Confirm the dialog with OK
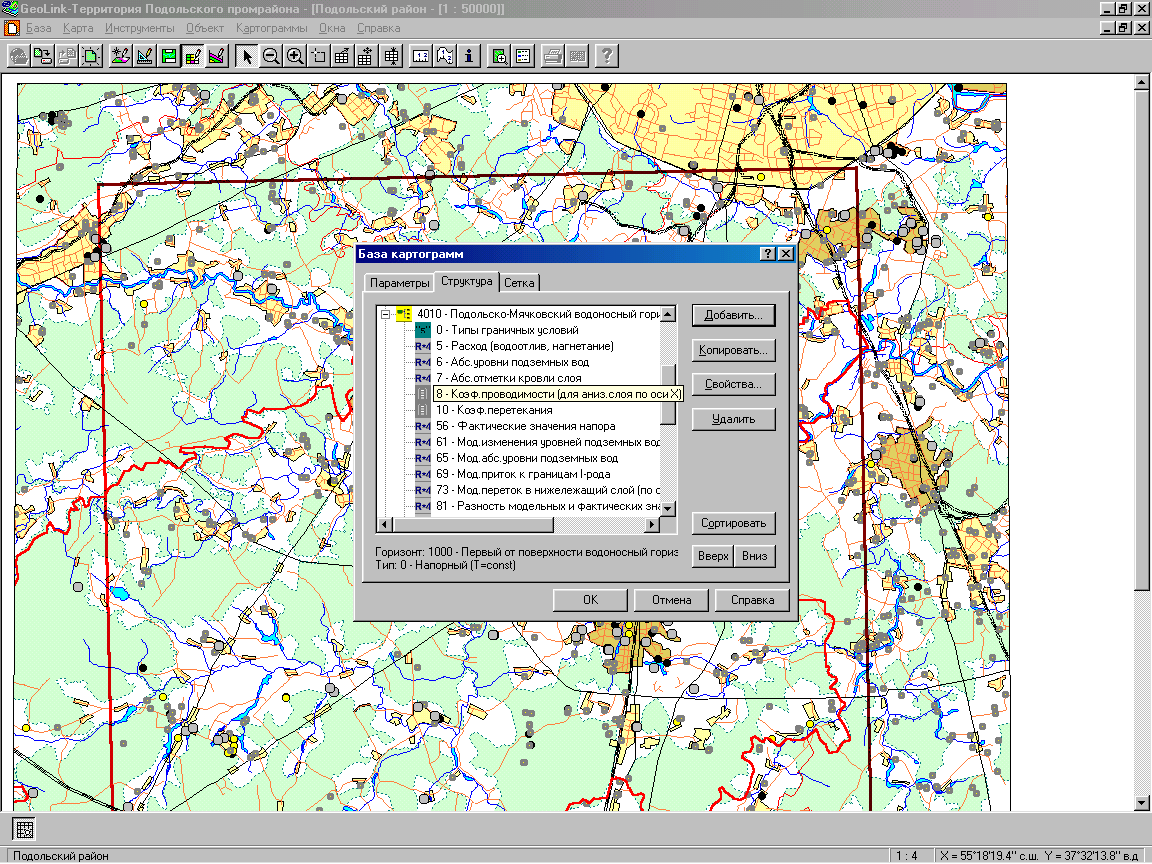The height and width of the screenshot is (864, 1152). pyautogui.click(x=590, y=600)
